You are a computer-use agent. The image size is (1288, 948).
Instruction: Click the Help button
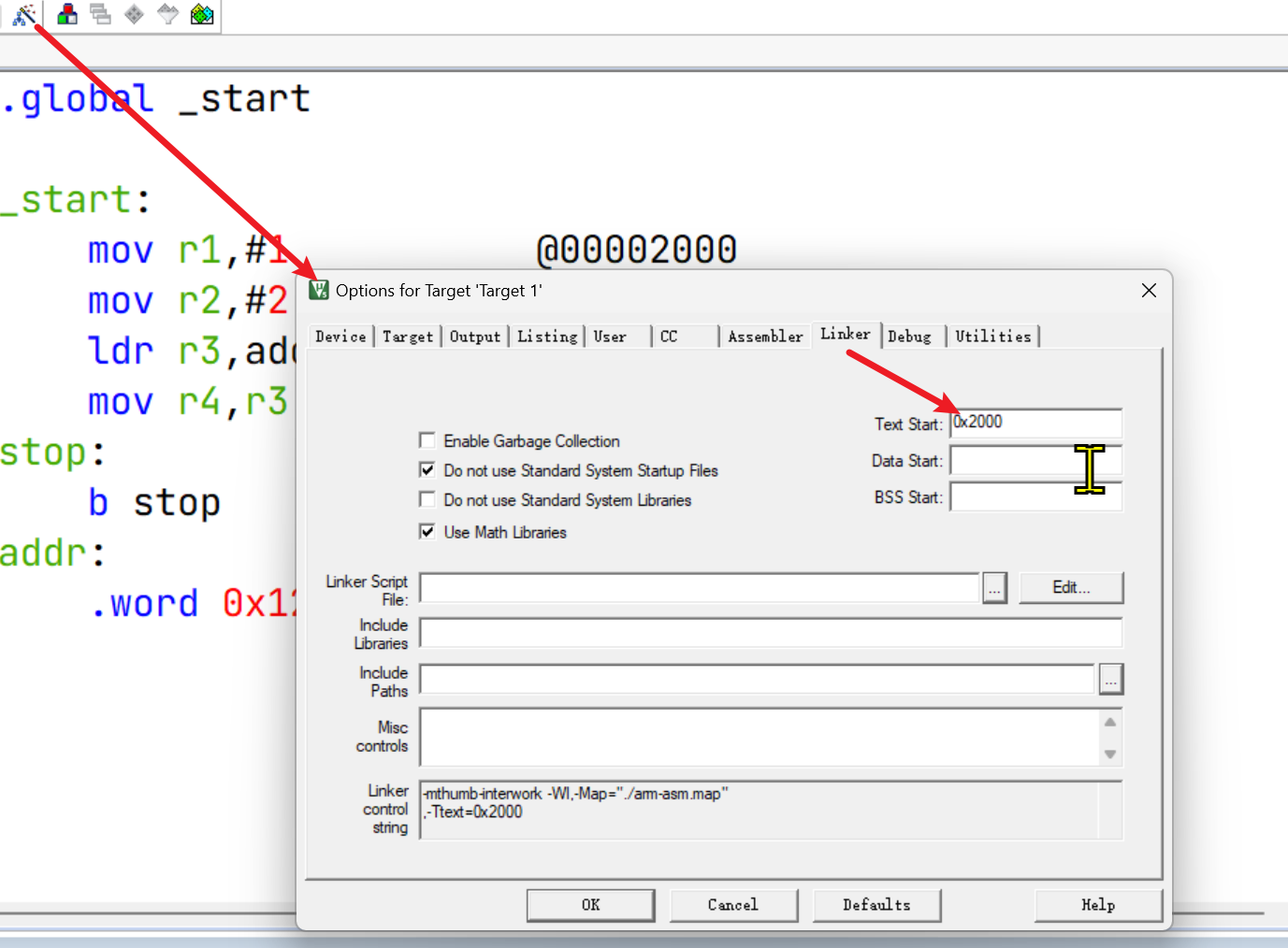[1098, 905]
